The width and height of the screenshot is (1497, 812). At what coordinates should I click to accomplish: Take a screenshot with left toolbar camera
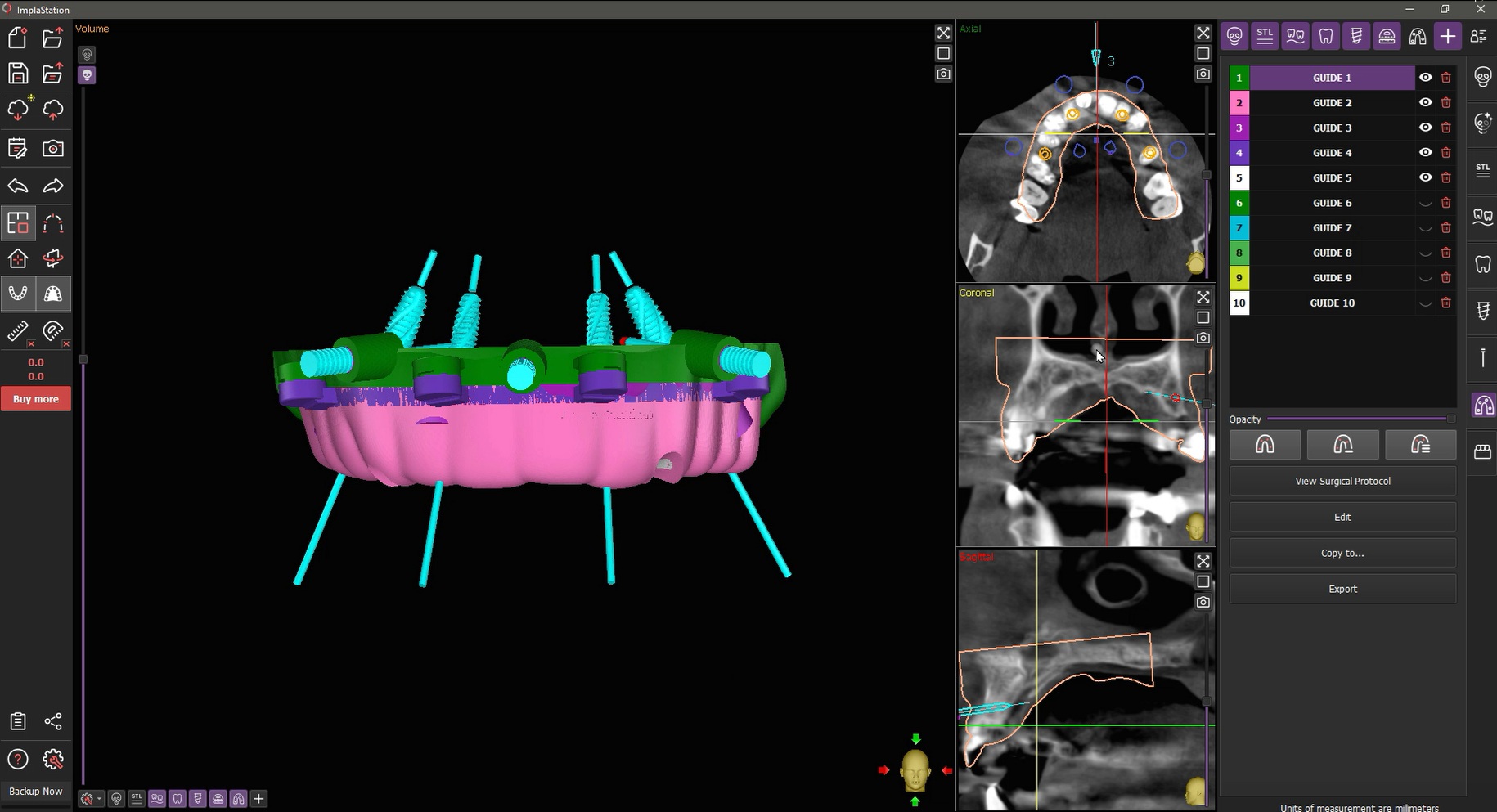(53, 149)
